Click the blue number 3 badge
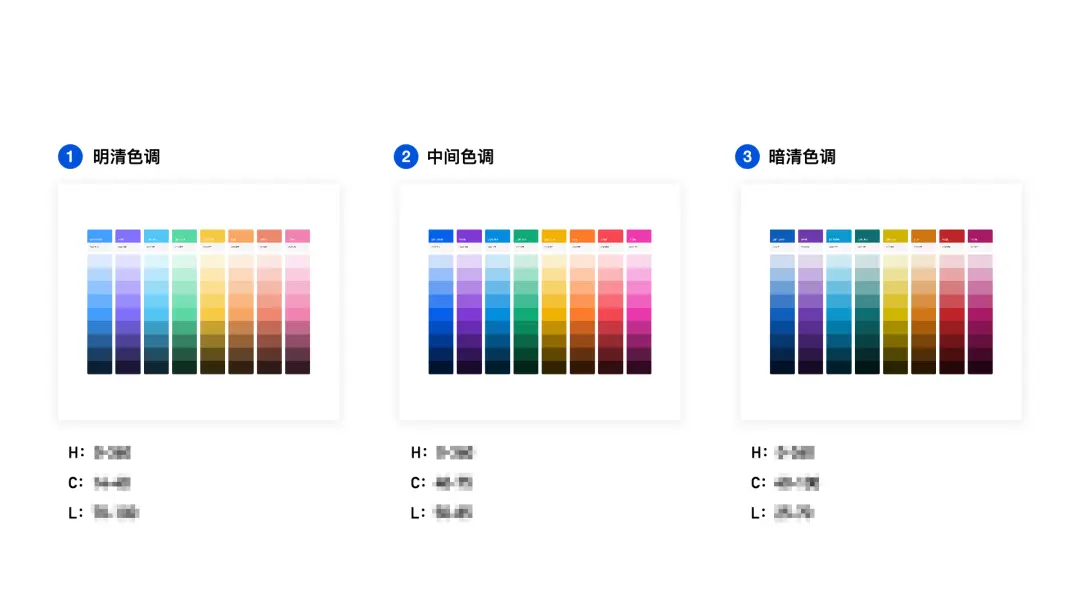1080x608 pixels. click(x=747, y=156)
